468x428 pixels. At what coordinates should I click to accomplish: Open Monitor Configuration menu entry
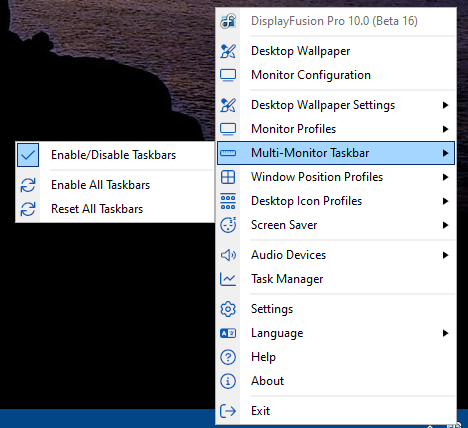pos(336,75)
